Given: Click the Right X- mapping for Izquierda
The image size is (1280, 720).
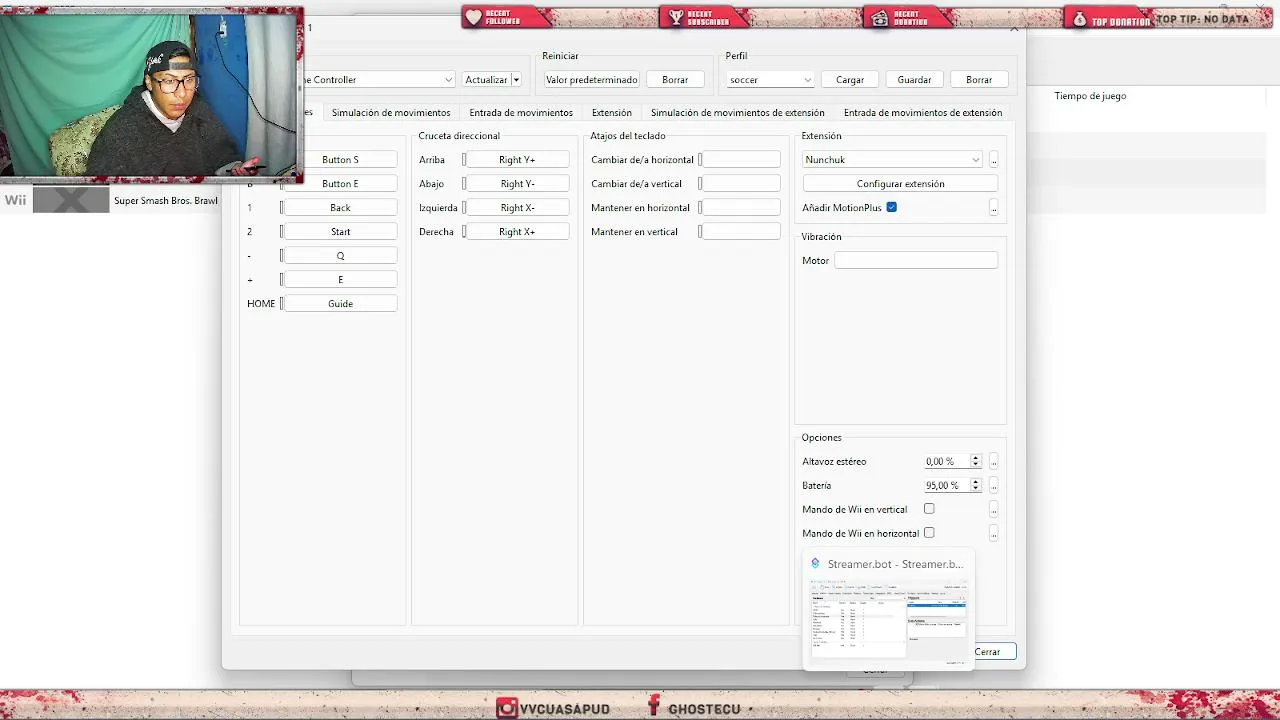Looking at the screenshot, I should (x=517, y=208).
